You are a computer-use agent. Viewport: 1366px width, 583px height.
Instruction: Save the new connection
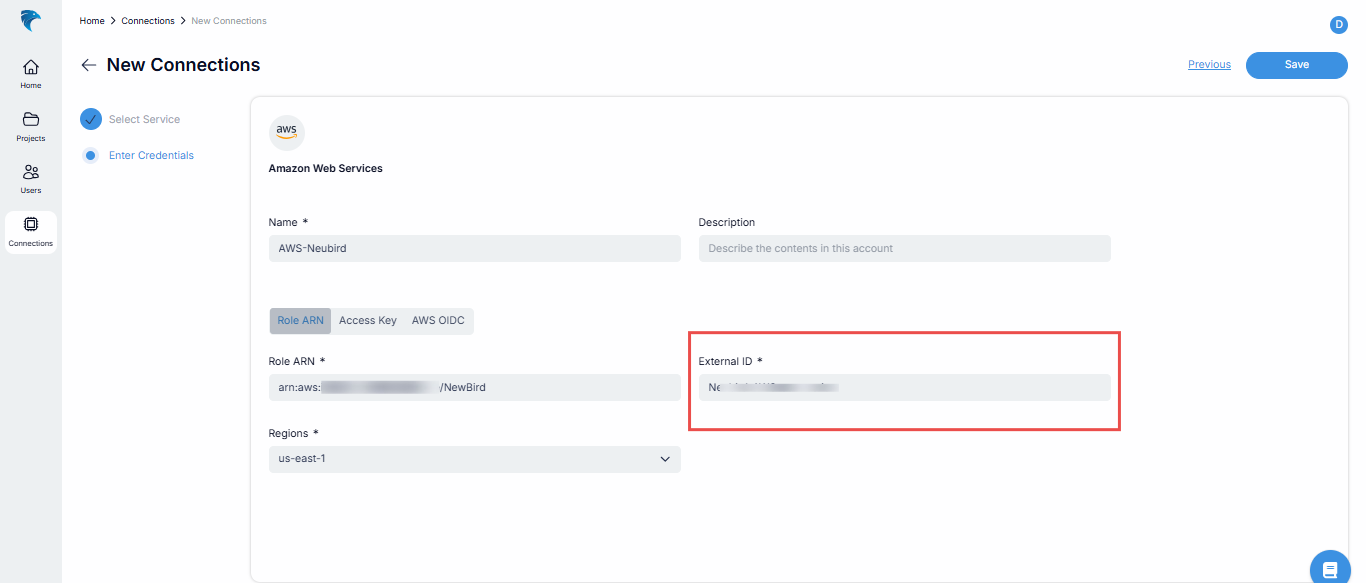click(x=1296, y=65)
